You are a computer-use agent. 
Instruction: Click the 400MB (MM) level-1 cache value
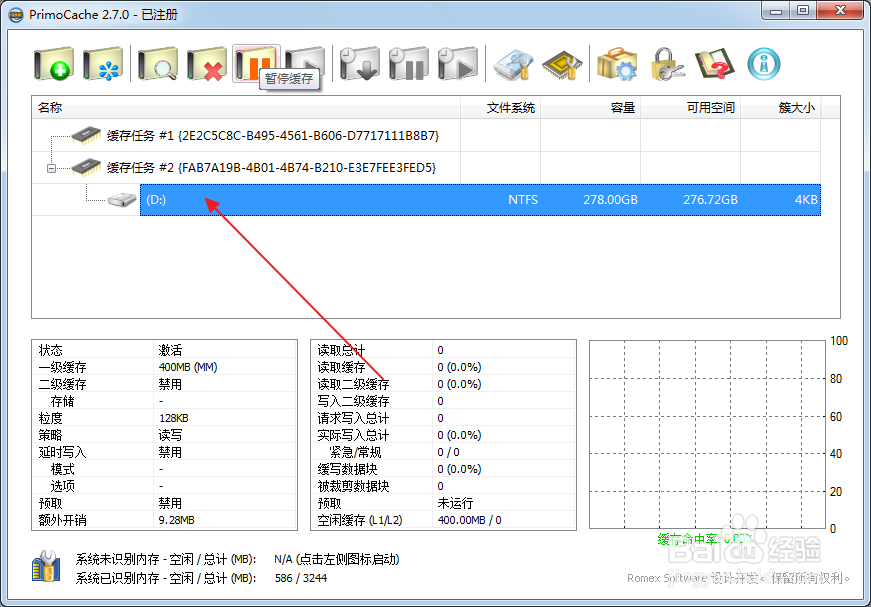(188, 367)
